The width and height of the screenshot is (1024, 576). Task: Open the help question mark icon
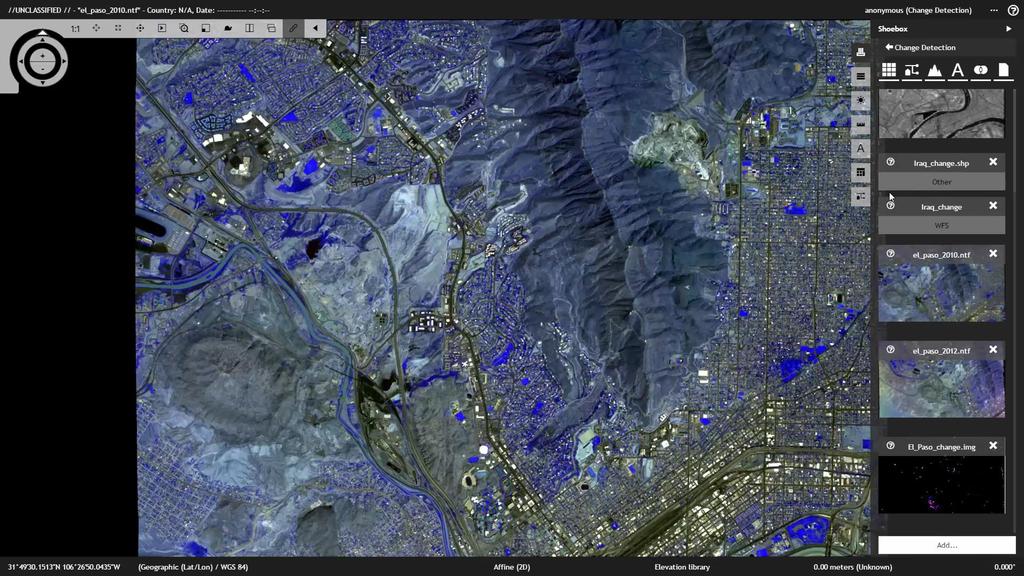pyautogui.click(x=1013, y=10)
